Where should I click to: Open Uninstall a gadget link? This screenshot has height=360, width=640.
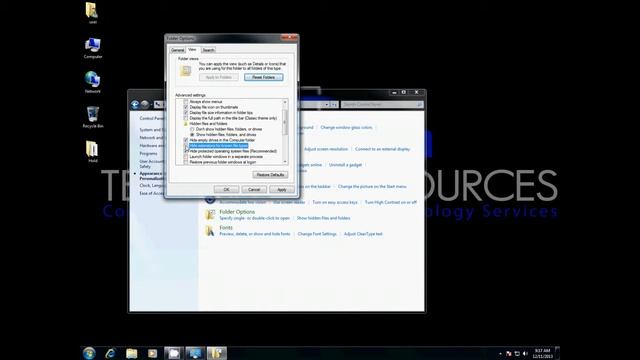point(345,165)
